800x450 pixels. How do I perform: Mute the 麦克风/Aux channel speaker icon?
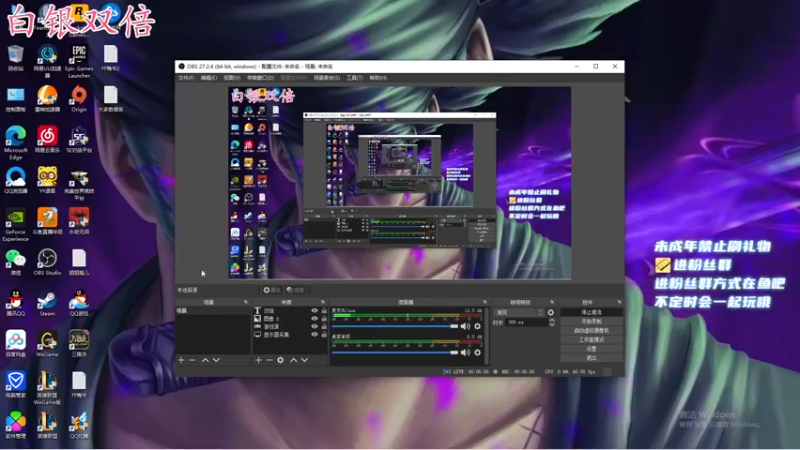tap(465, 326)
